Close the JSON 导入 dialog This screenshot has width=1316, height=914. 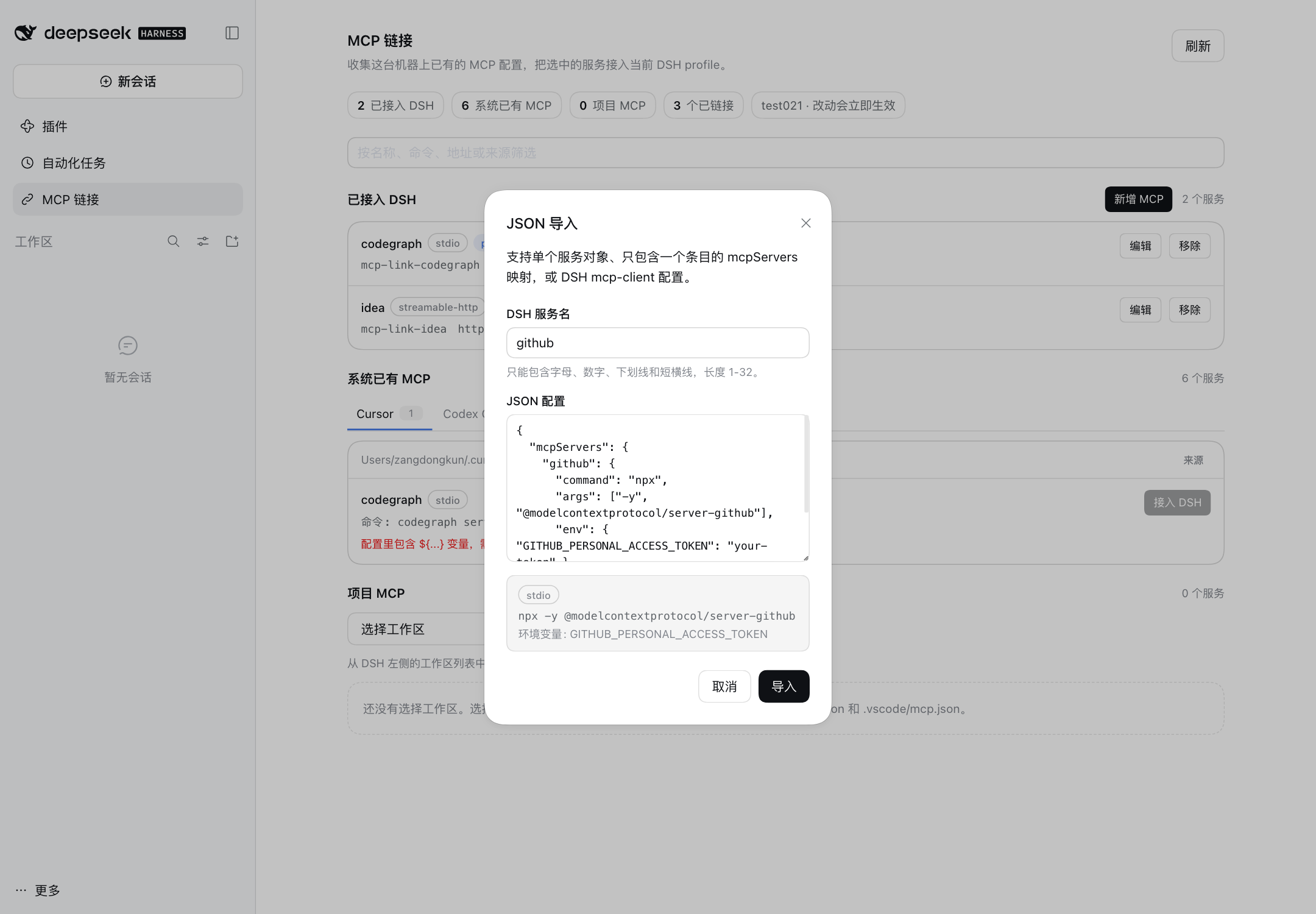pos(806,223)
